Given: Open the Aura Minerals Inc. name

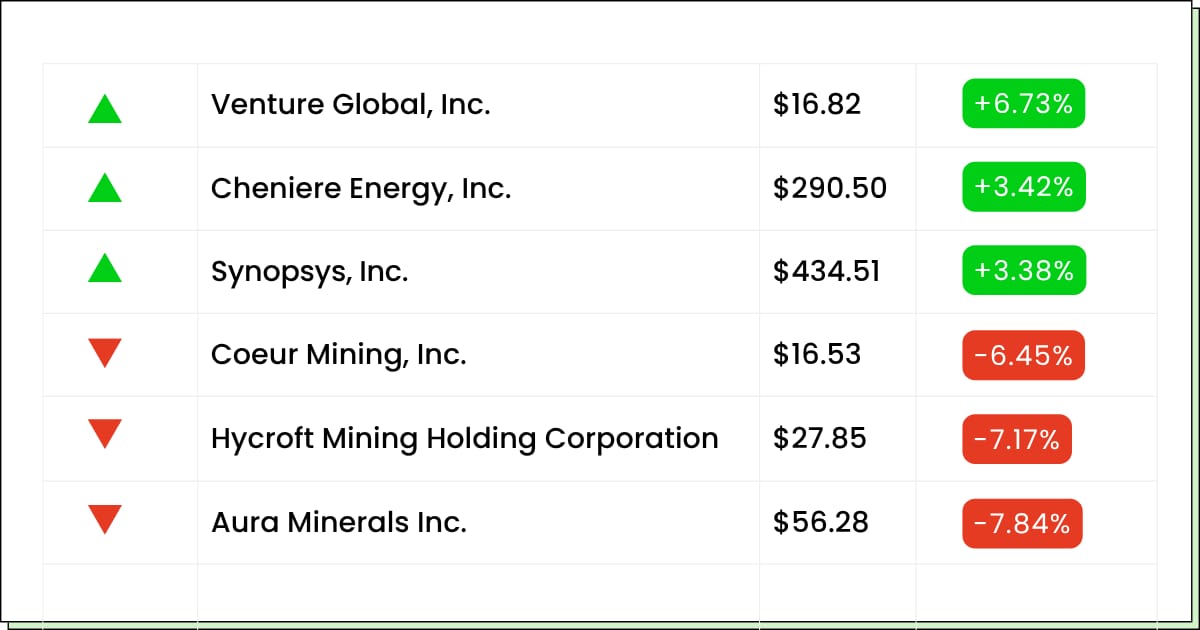Looking at the screenshot, I should pos(338,522).
